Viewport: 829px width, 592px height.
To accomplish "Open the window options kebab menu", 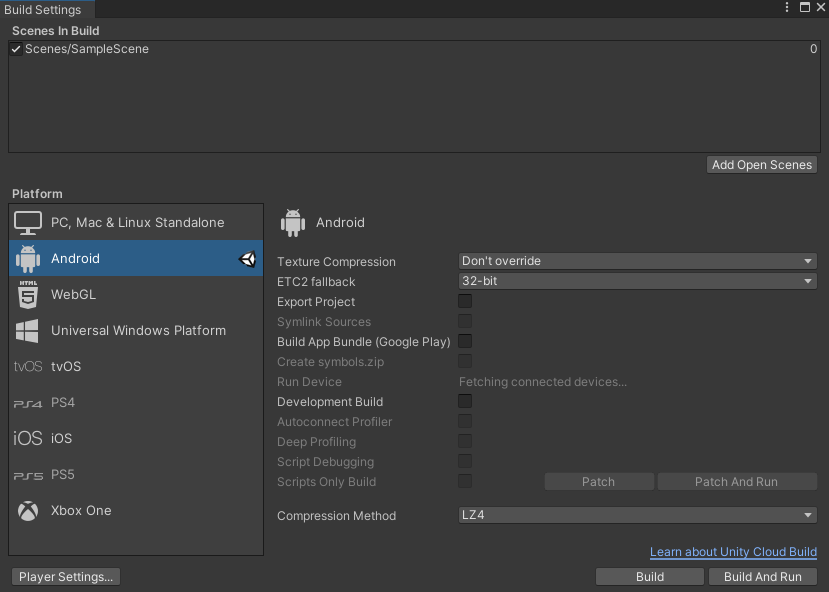I will (x=787, y=7).
